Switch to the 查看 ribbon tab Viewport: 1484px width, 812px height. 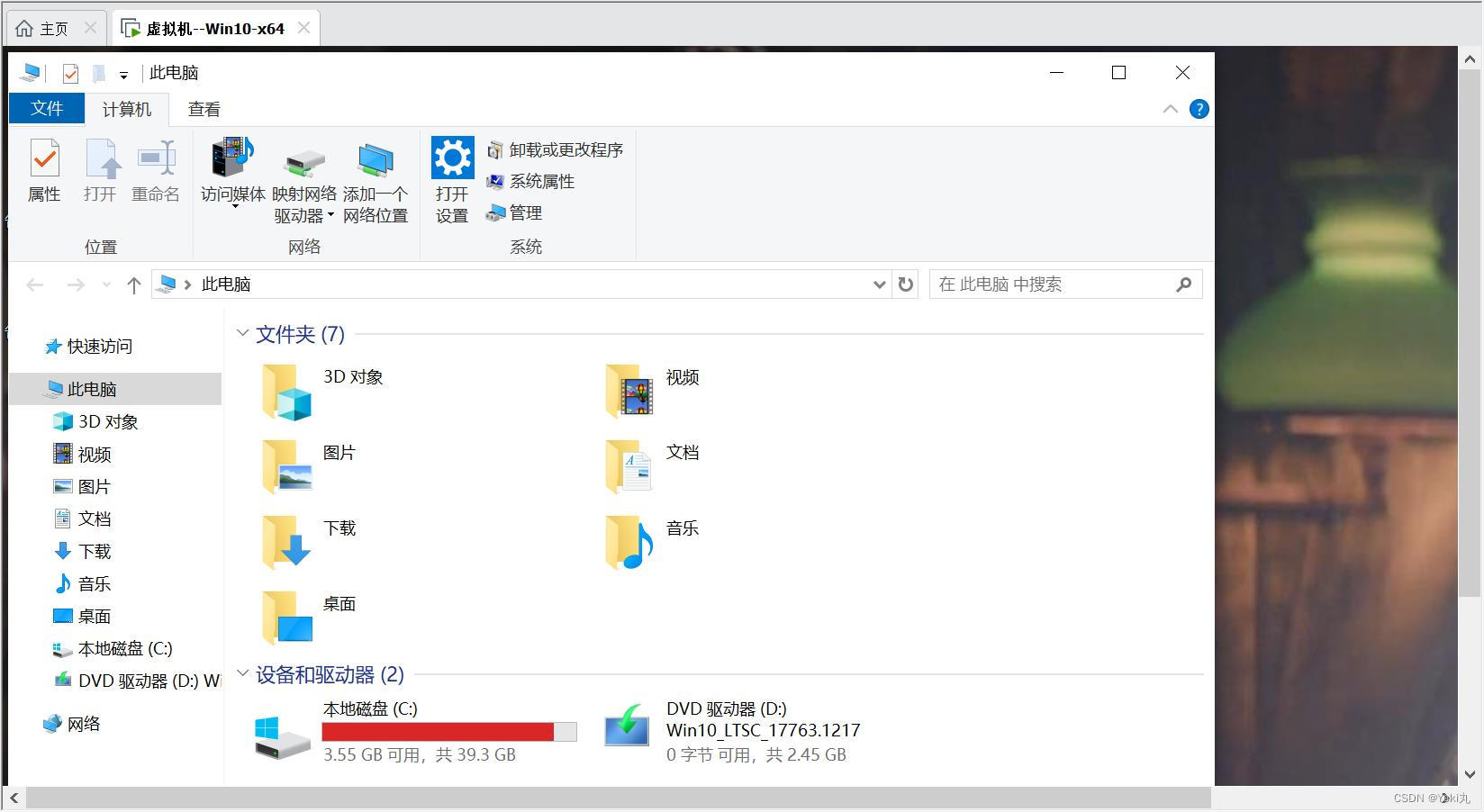pos(204,109)
